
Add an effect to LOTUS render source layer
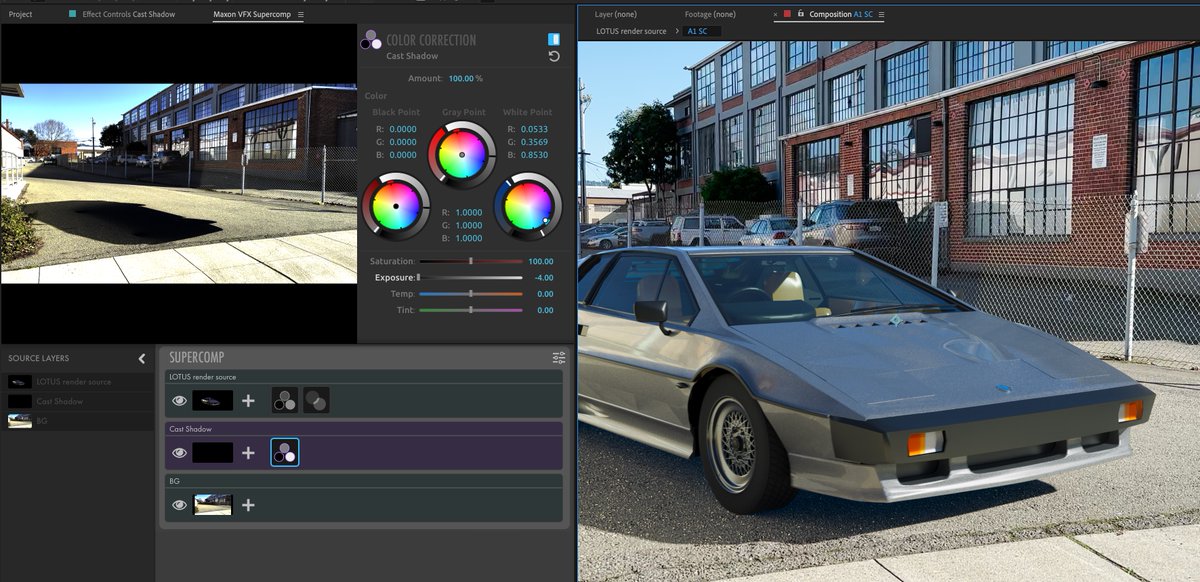pyautogui.click(x=248, y=400)
